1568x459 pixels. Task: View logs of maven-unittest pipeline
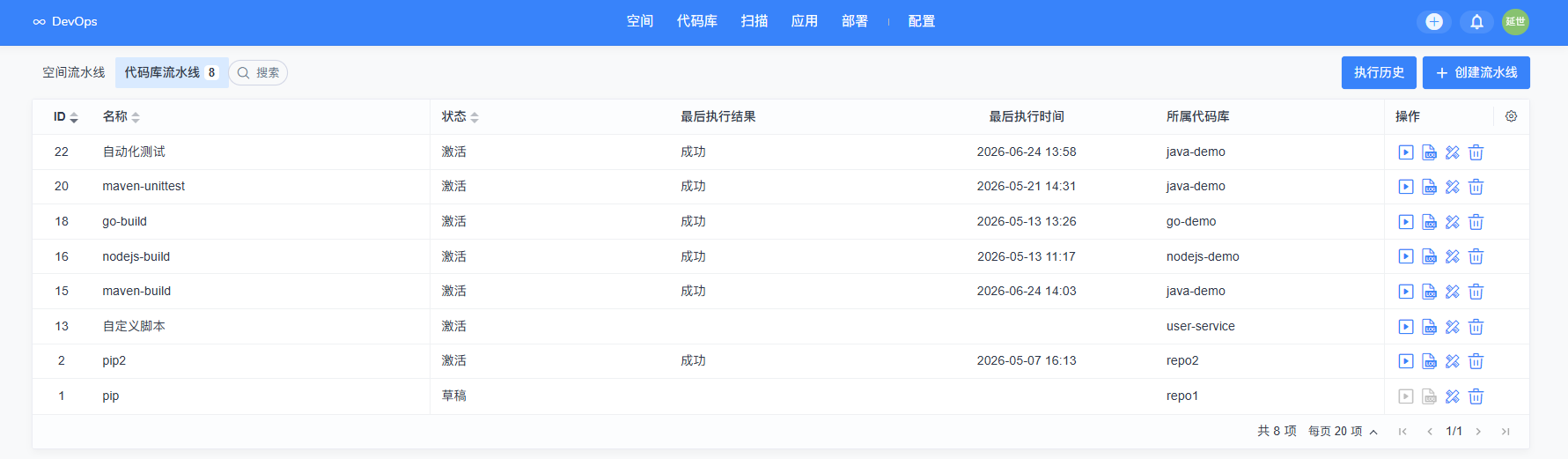1430,187
